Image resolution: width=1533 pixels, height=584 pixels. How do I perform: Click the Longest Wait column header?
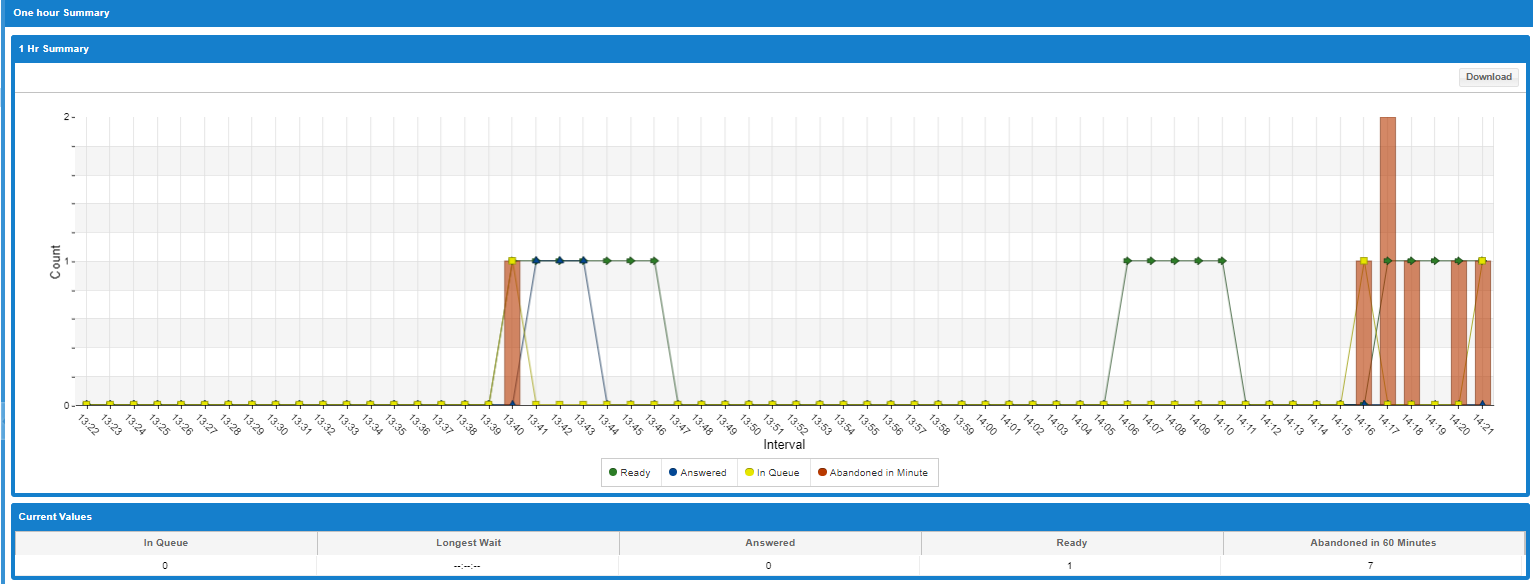click(x=468, y=543)
